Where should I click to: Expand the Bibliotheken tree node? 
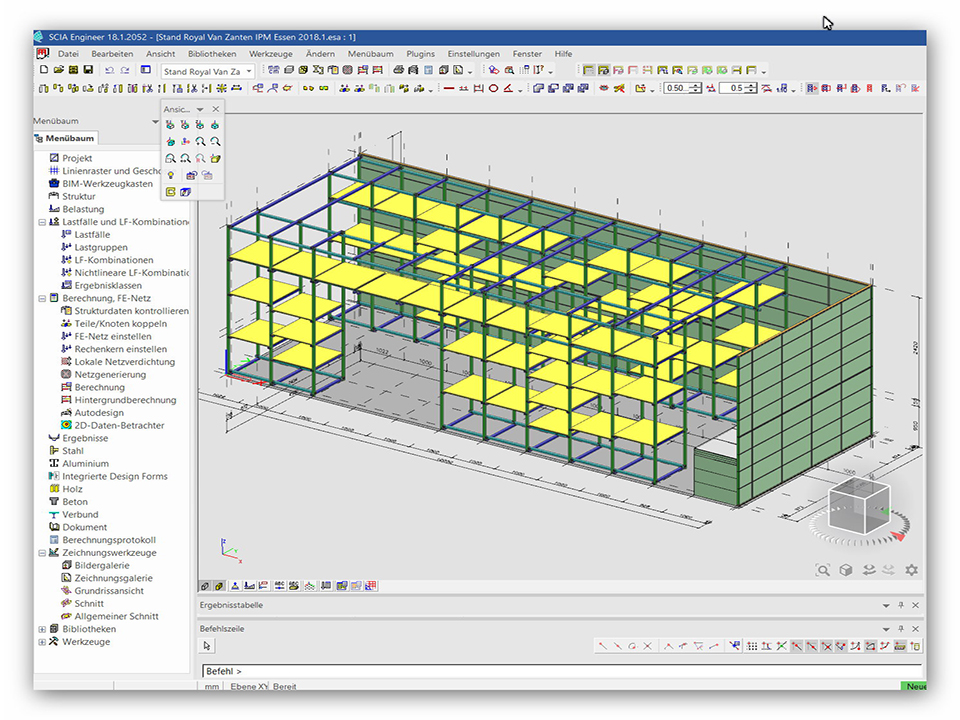point(42,629)
